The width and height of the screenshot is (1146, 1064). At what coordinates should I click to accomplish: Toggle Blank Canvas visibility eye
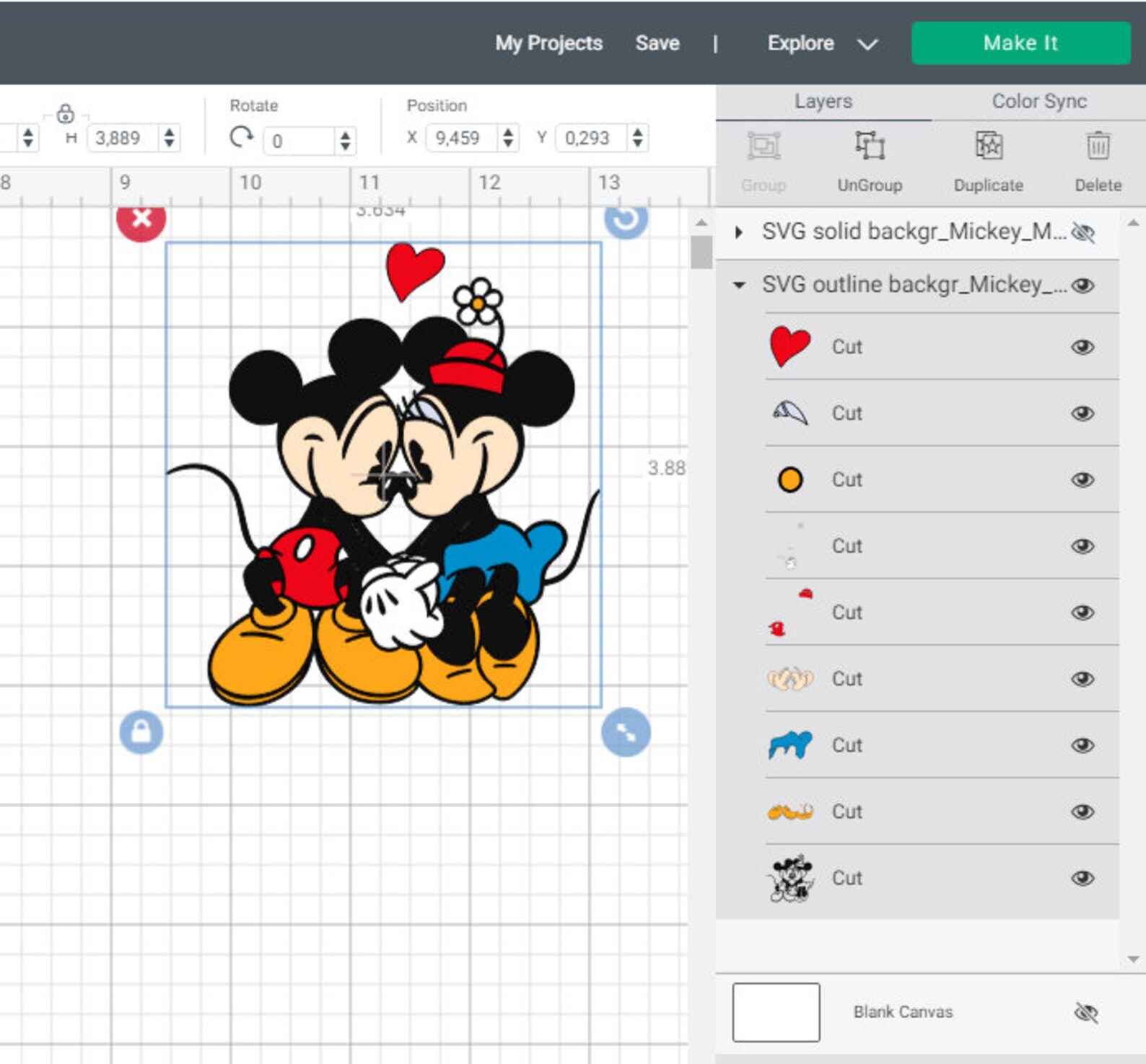point(1086,1013)
